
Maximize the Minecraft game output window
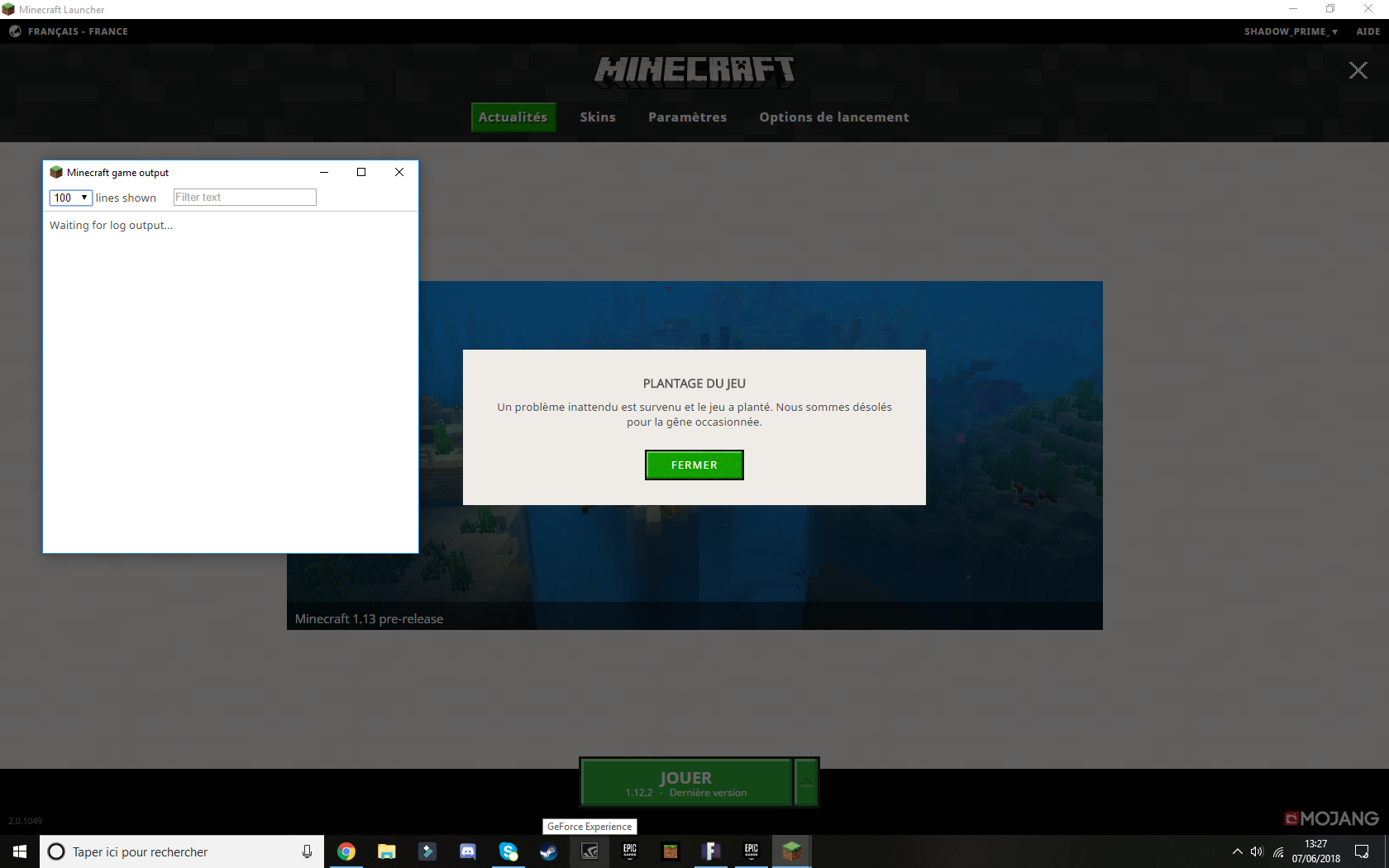(361, 172)
